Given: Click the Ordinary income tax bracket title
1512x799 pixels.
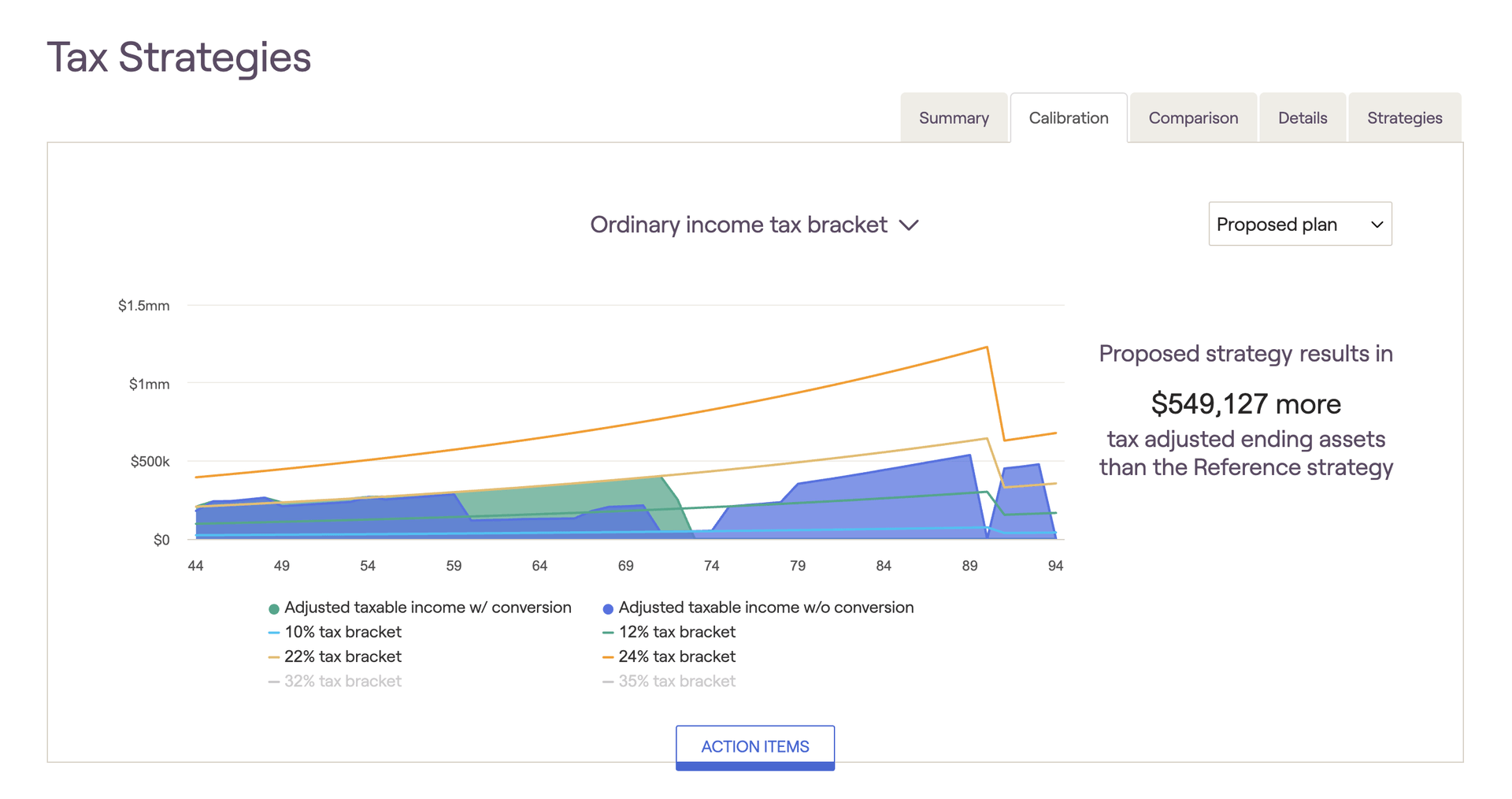Looking at the screenshot, I should coord(739,225).
